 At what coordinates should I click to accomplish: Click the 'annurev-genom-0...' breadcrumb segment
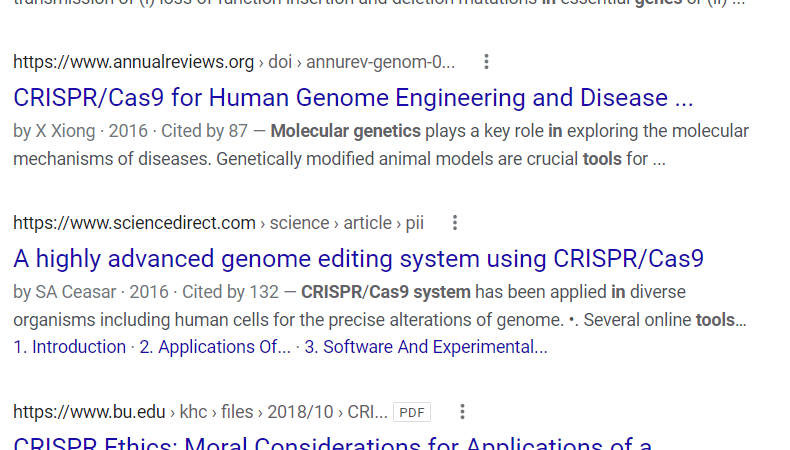380,62
